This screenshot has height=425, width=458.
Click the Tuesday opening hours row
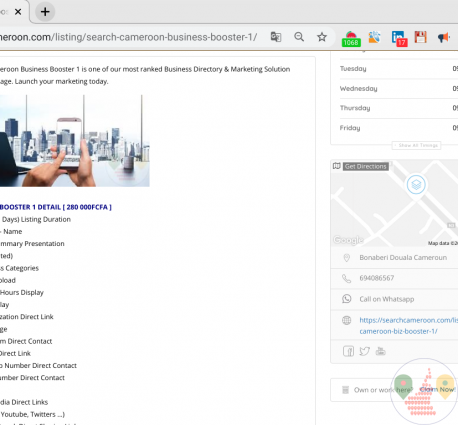(399, 69)
